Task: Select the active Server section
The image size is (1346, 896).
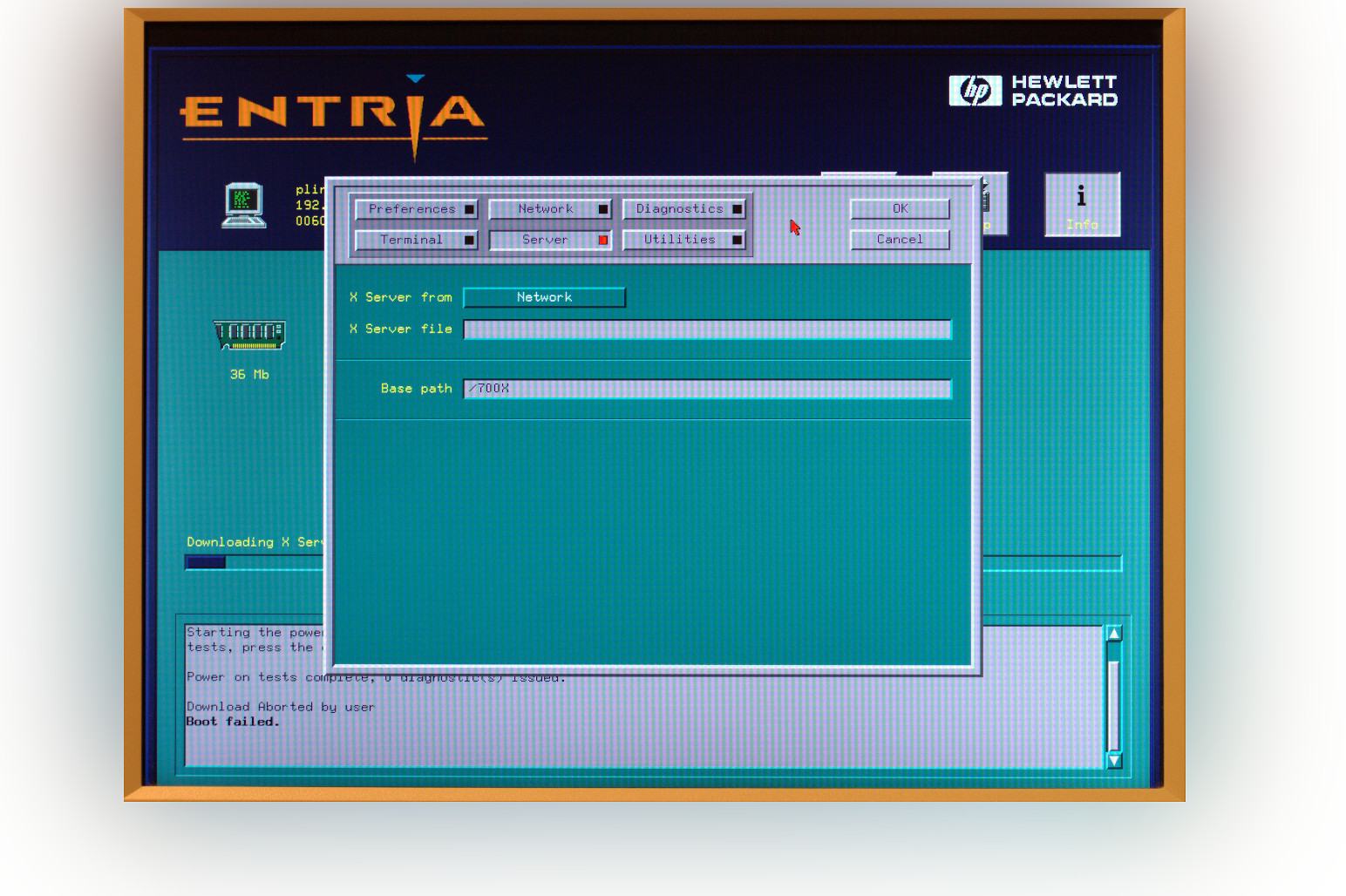Action: pos(546,240)
